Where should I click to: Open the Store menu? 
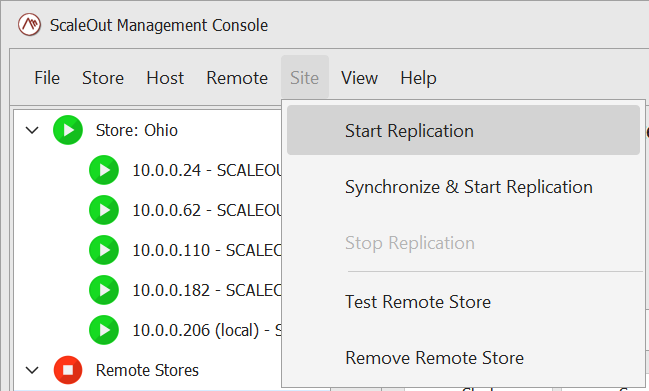(103, 78)
